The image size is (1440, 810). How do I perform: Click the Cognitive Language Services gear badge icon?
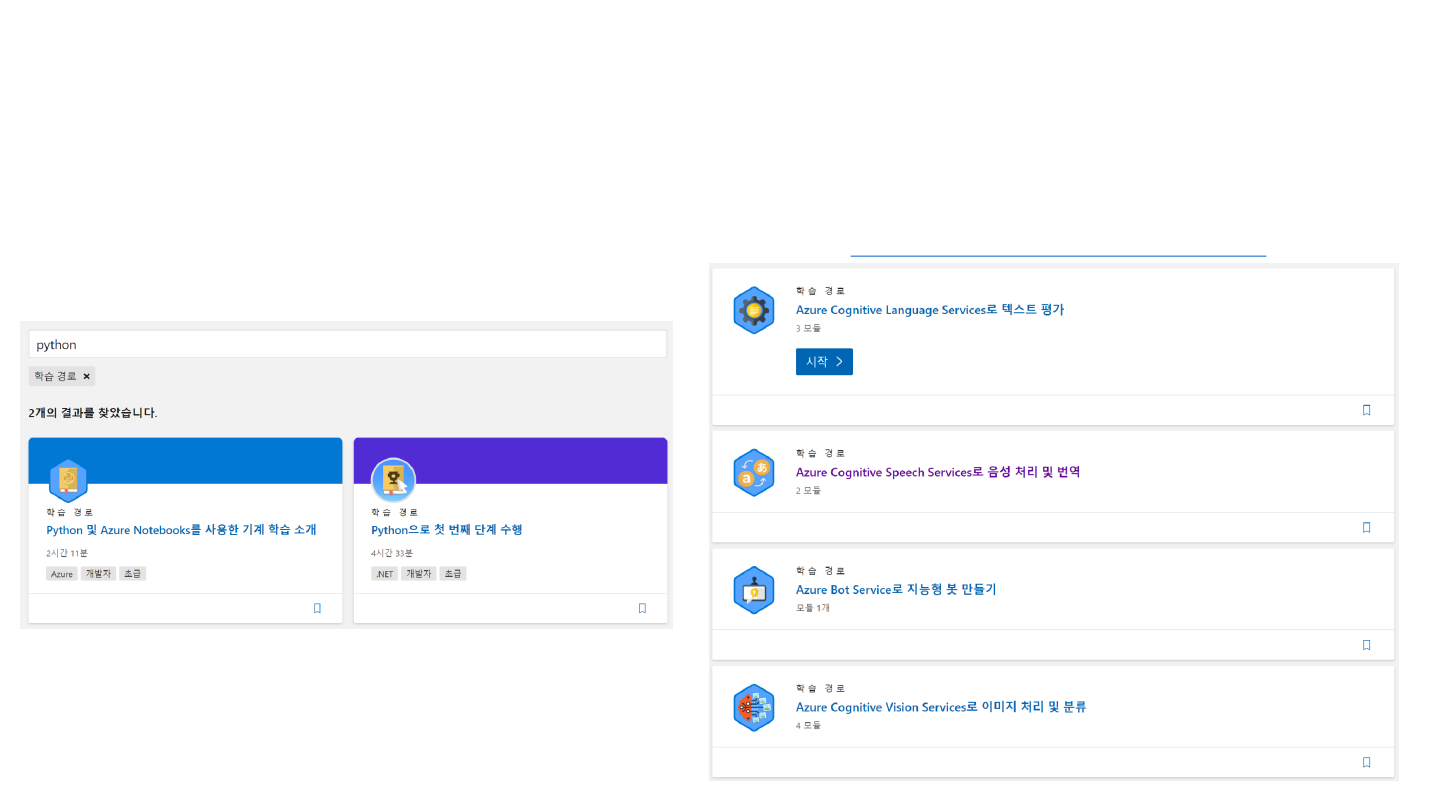(753, 310)
